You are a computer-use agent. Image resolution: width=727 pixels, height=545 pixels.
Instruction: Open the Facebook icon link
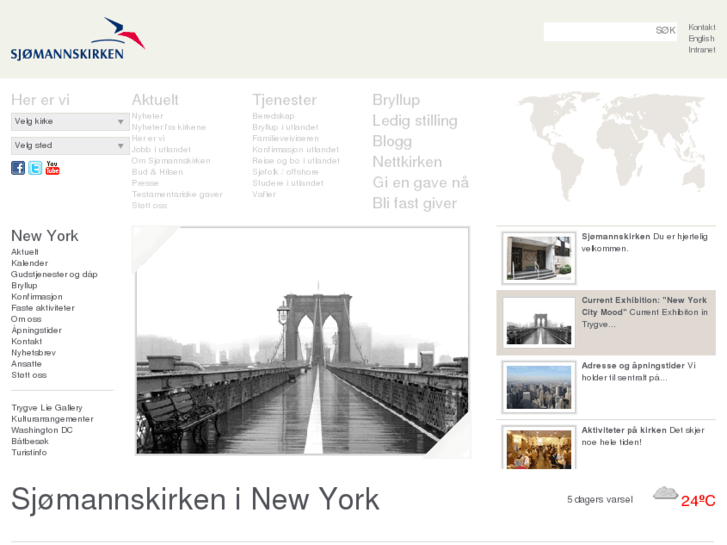pyautogui.click(x=18, y=167)
